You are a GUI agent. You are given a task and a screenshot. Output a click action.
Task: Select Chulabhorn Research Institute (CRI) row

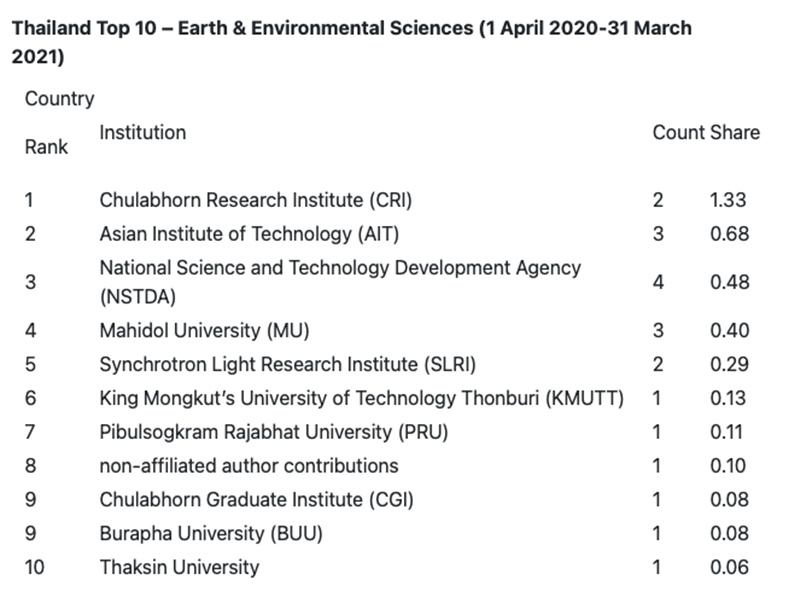[x=255, y=200]
